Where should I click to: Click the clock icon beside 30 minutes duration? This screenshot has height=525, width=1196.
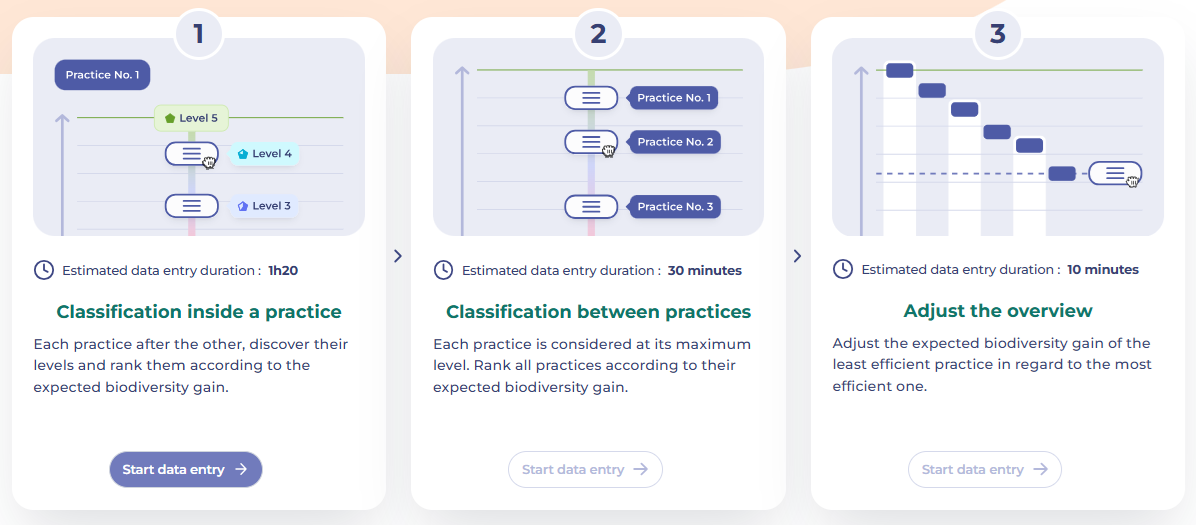(443, 269)
